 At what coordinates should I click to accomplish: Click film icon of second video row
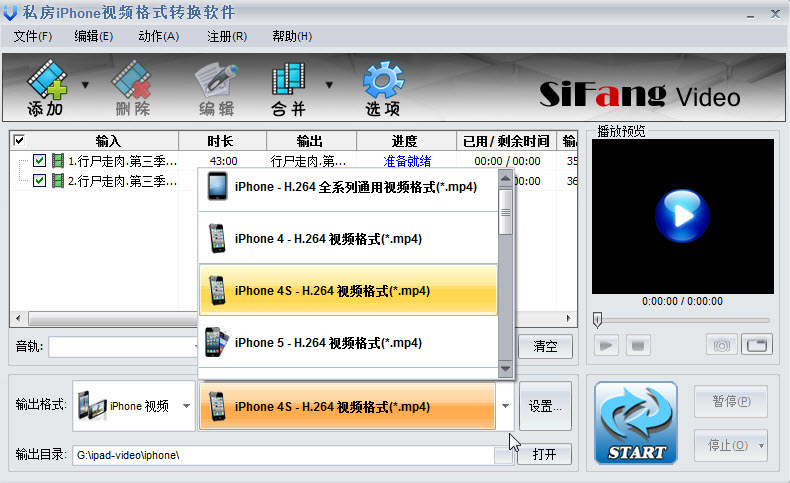(x=58, y=180)
